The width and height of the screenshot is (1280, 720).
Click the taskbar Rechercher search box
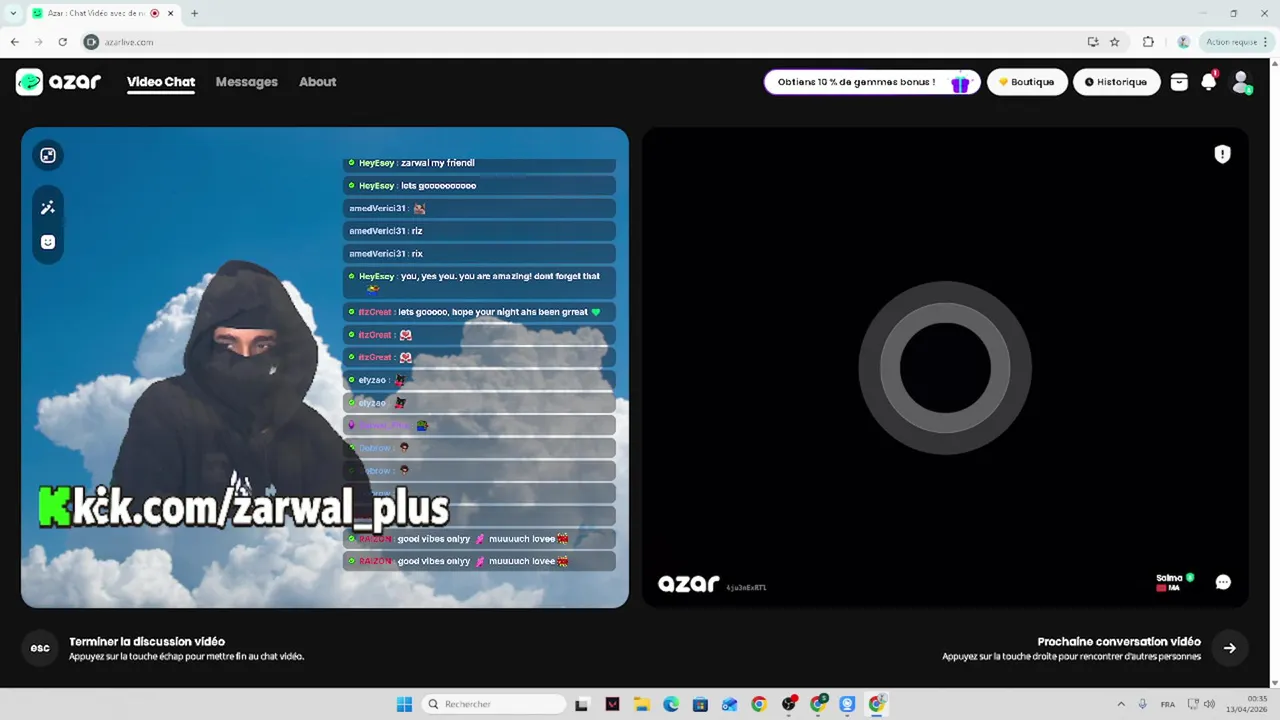[x=494, y=704]
